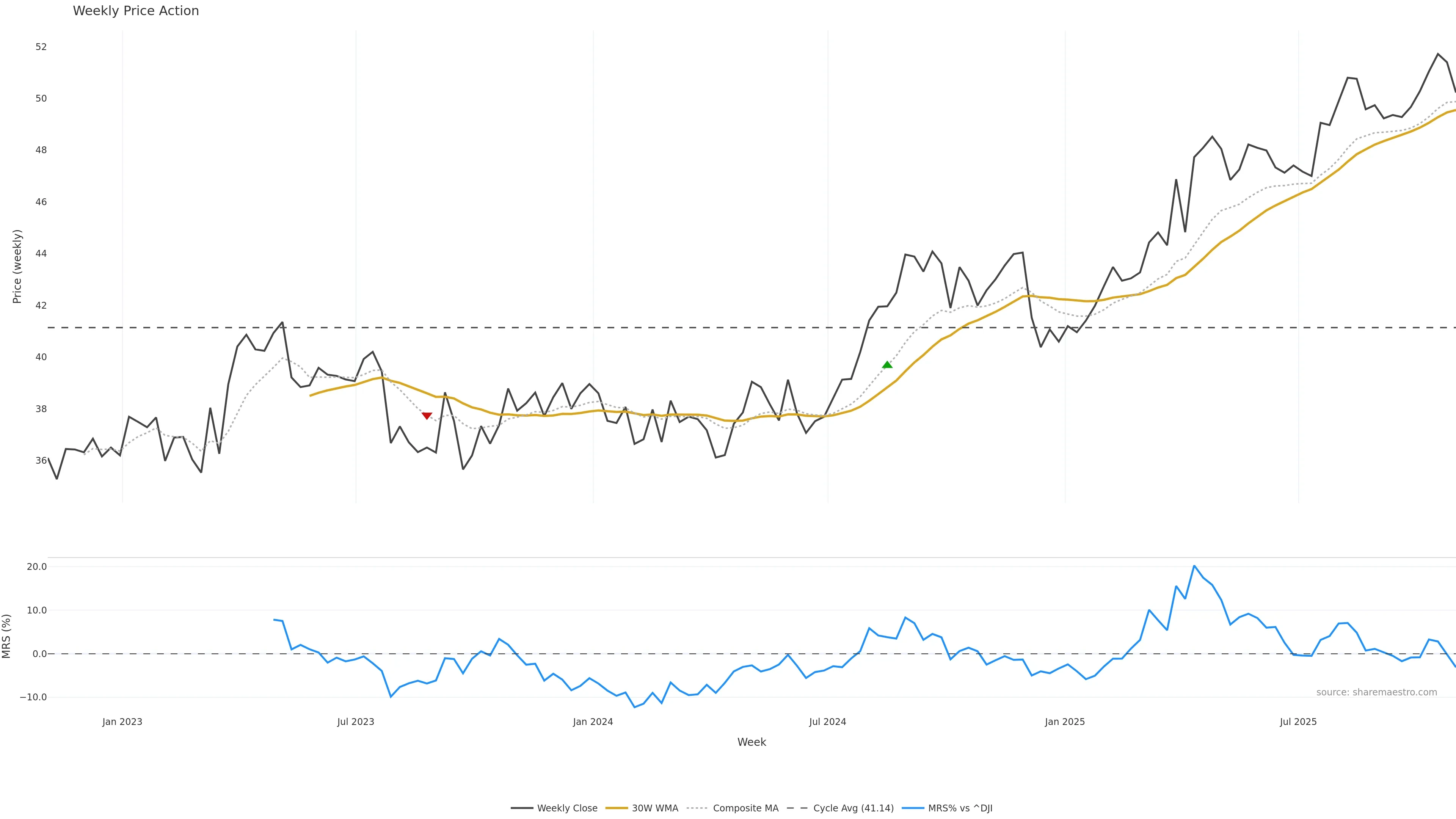Viewport: 1456px width, 819px height.
Task: Select the Jan 2024 x-axis tick label
Action: click(592, 722)
